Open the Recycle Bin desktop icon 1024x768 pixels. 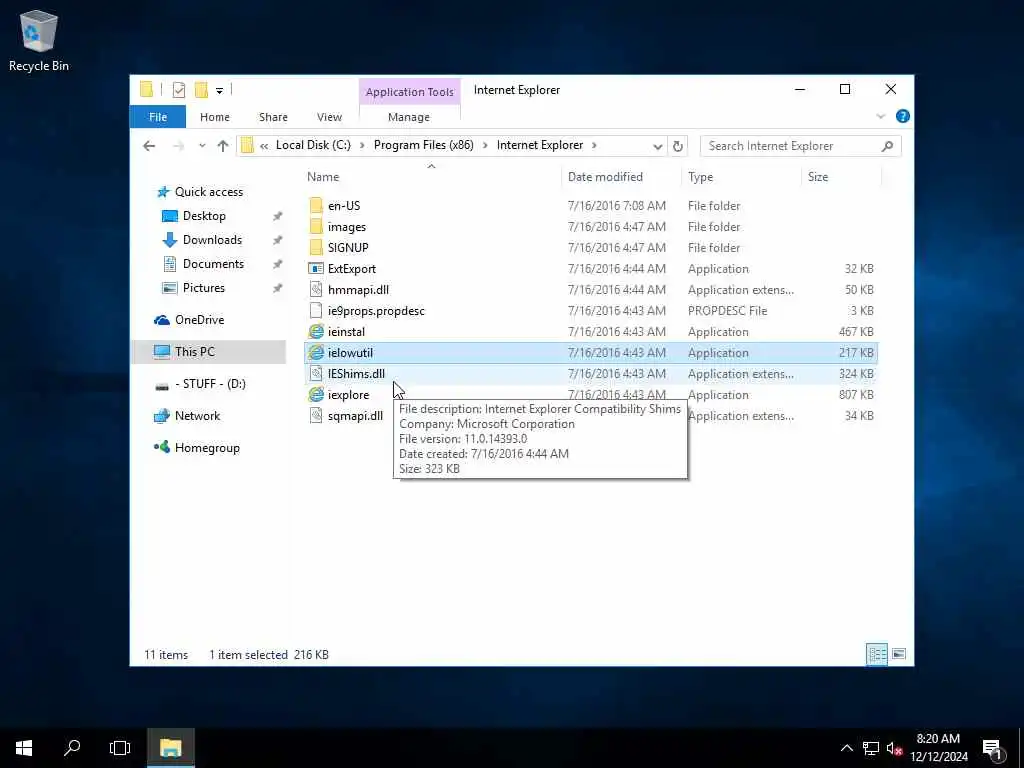pyautogui.click(x=39, y=40)
